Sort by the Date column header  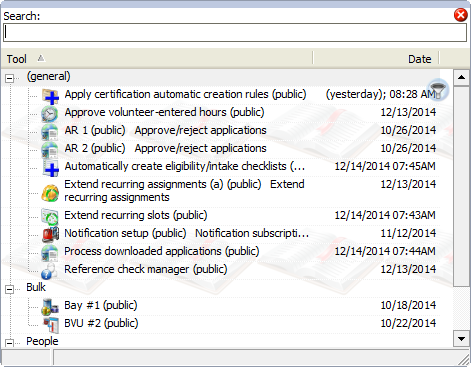[x=376, y=59]
